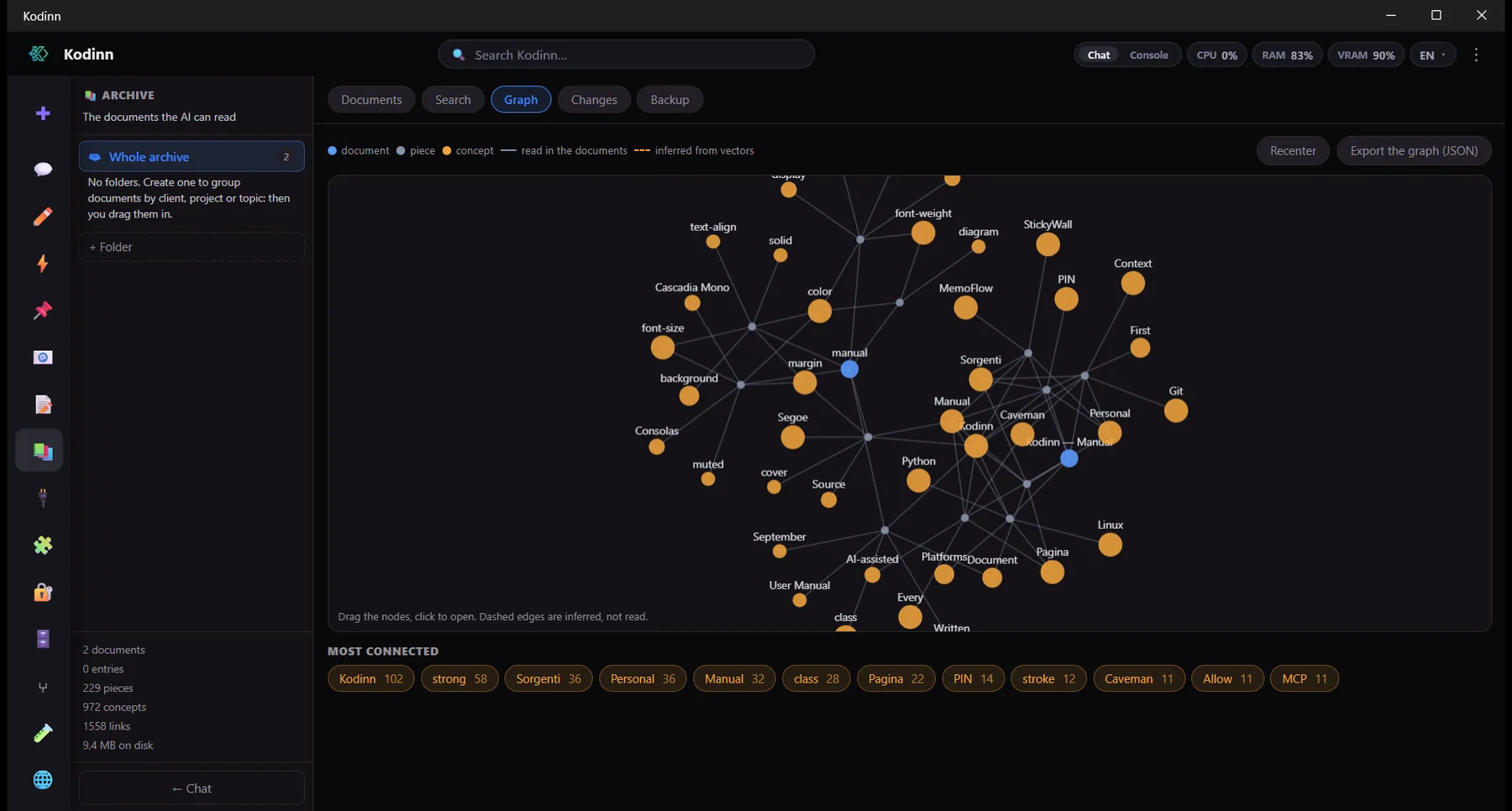This screenshot has height=811, width=1512.
Task: Click the + Folder button
Action: click(x=192, y=247)
